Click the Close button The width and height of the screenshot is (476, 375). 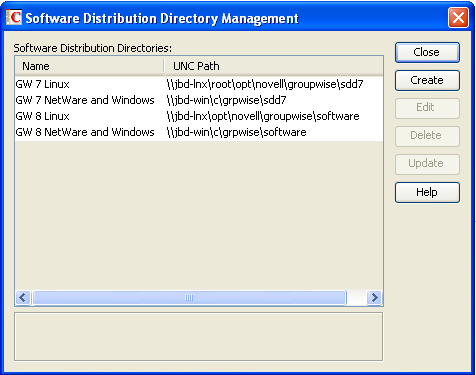pos(427,52)
